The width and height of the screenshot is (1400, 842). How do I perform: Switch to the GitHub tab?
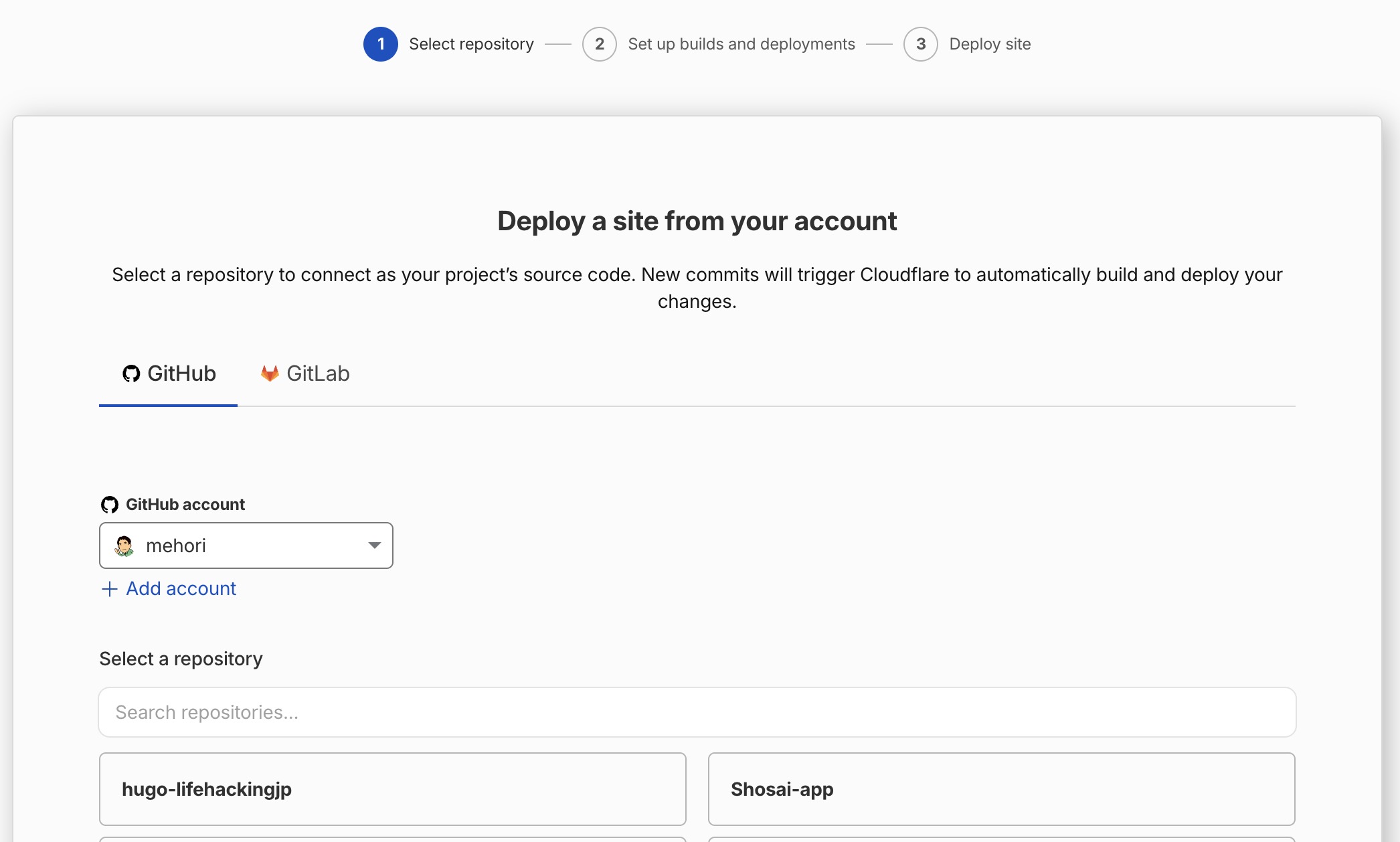169,373
